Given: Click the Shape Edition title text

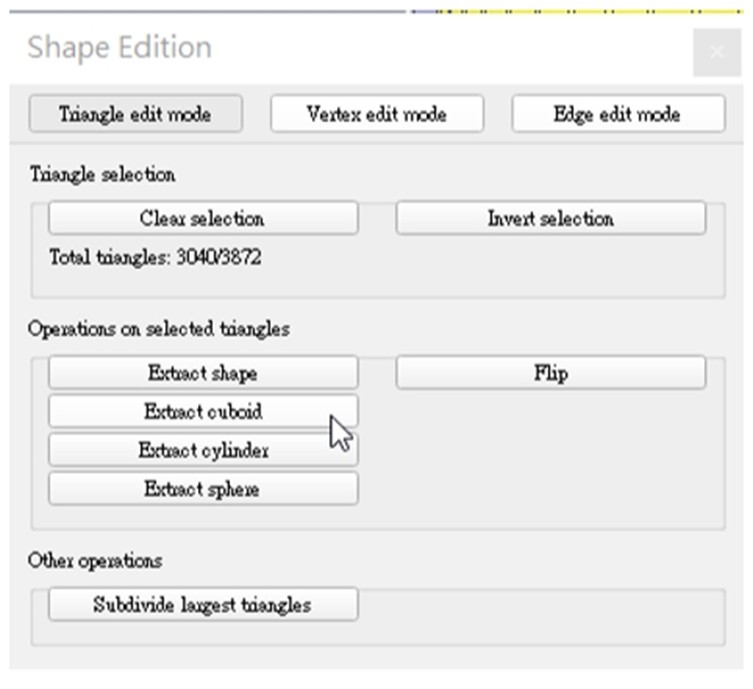Looking at the screenshot, I should pos(119,48).
